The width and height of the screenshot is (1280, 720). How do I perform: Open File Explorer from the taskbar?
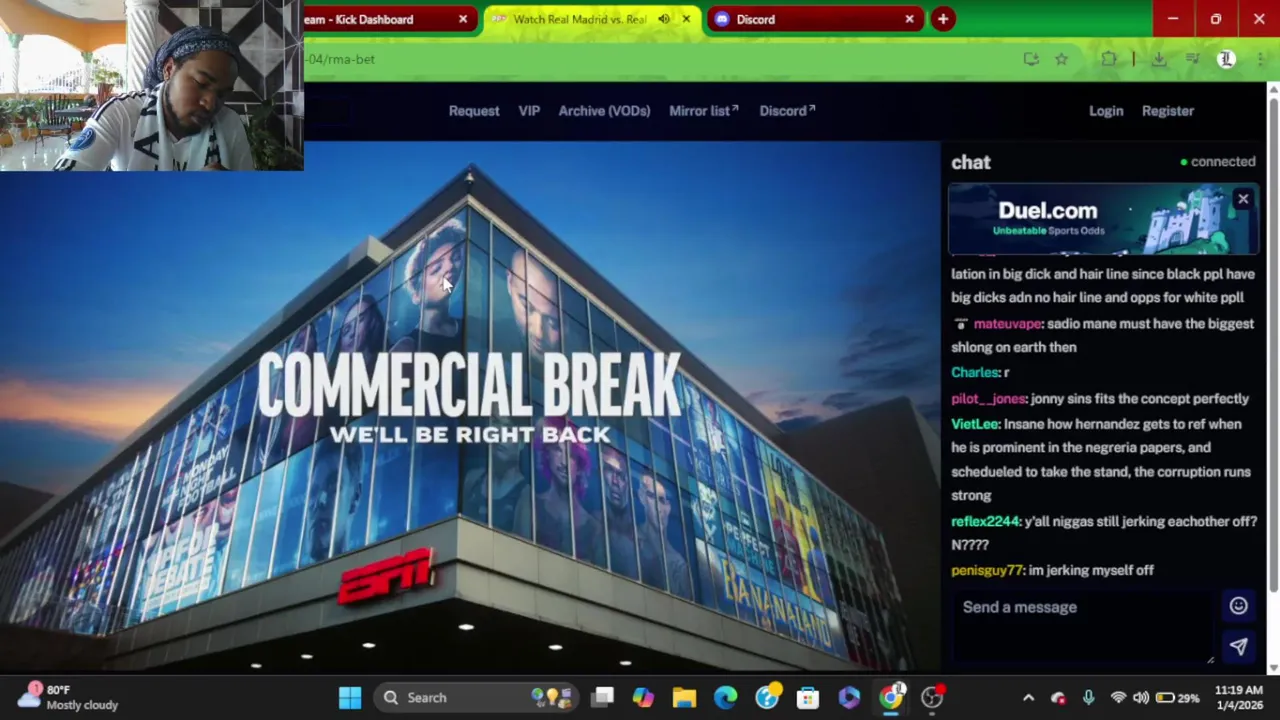684,697
